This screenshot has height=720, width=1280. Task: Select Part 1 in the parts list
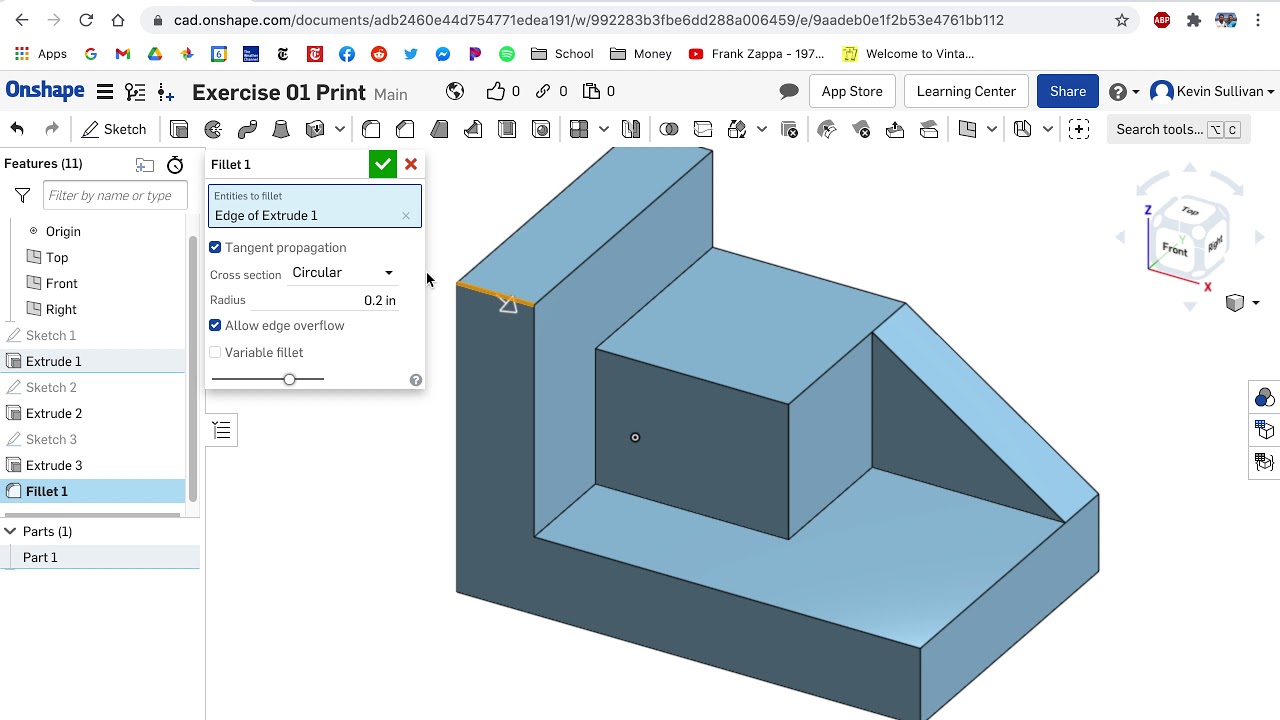40,557
